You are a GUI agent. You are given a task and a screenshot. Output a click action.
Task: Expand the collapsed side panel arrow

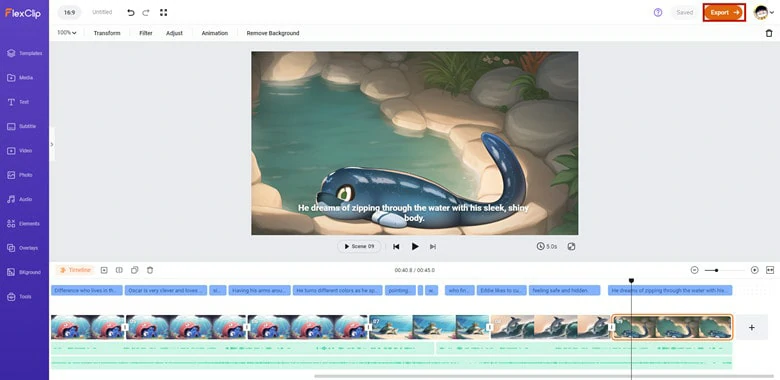coord(52,144)
